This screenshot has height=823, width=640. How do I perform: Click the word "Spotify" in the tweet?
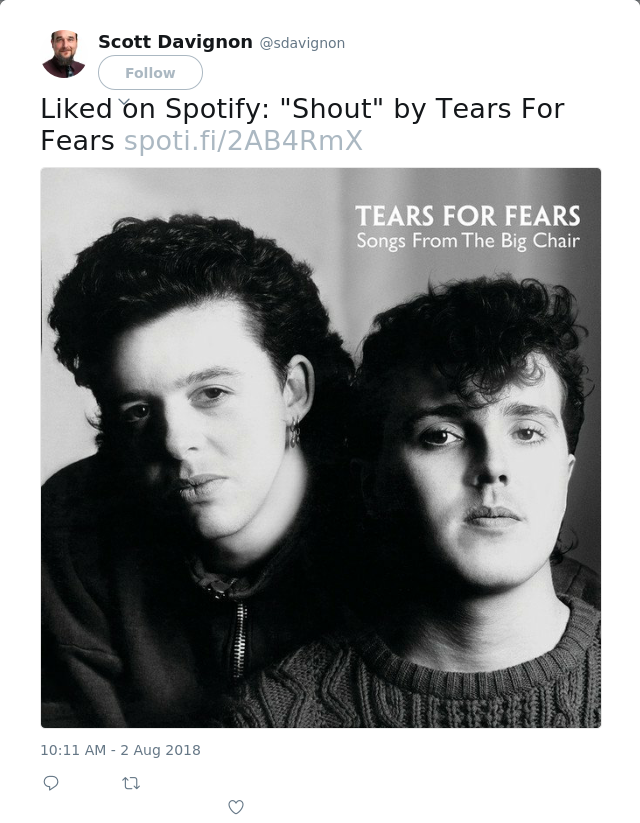217,110
